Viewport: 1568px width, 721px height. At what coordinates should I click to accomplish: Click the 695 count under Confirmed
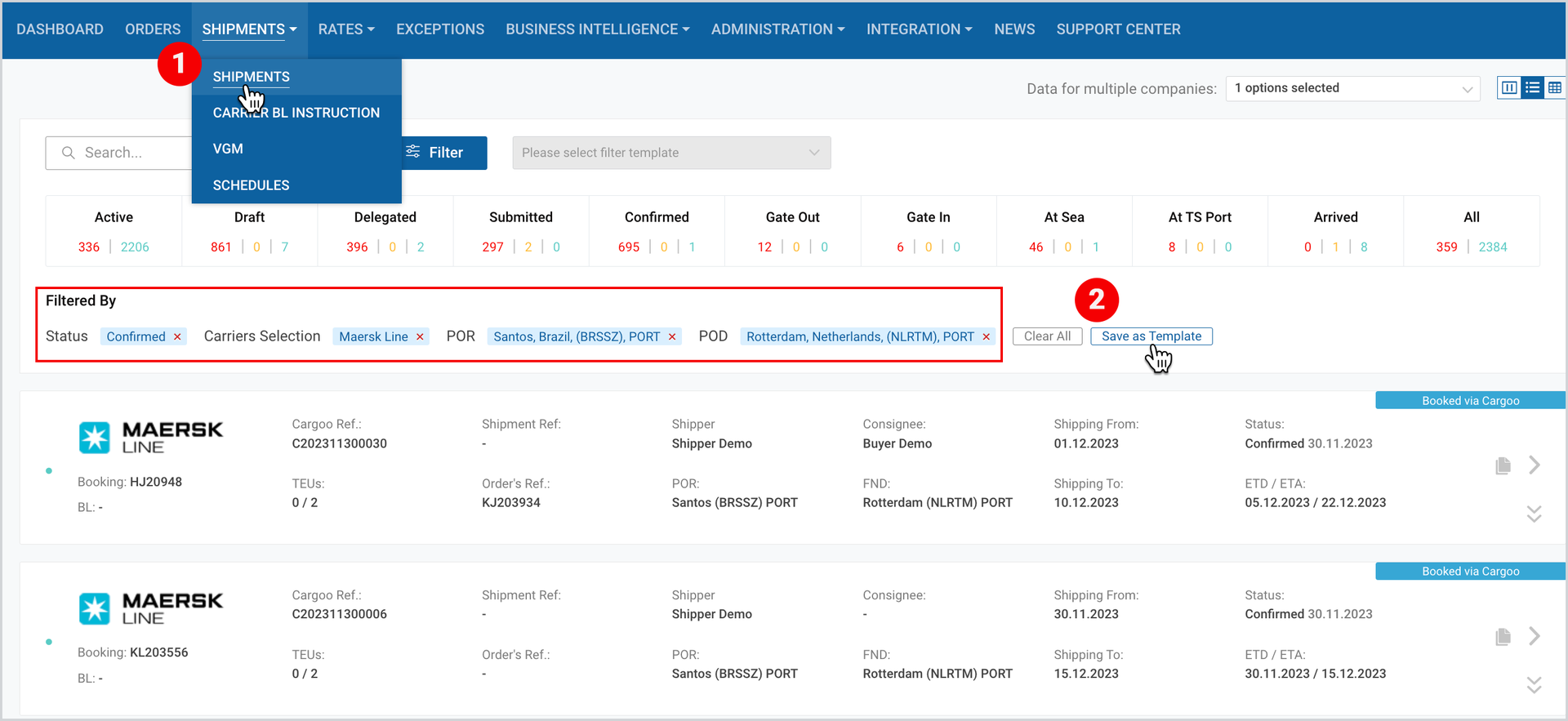coord(629,247)
